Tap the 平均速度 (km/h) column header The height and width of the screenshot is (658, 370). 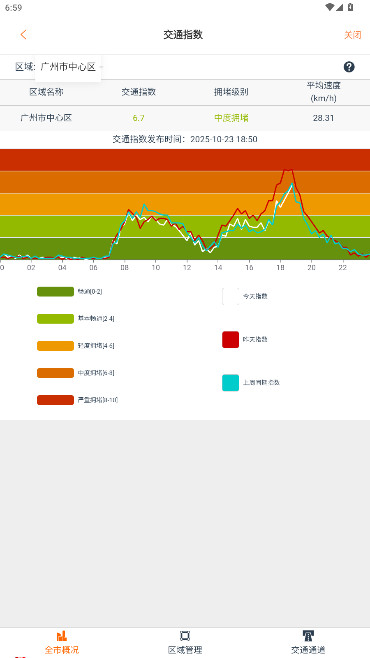coord(323,92)
